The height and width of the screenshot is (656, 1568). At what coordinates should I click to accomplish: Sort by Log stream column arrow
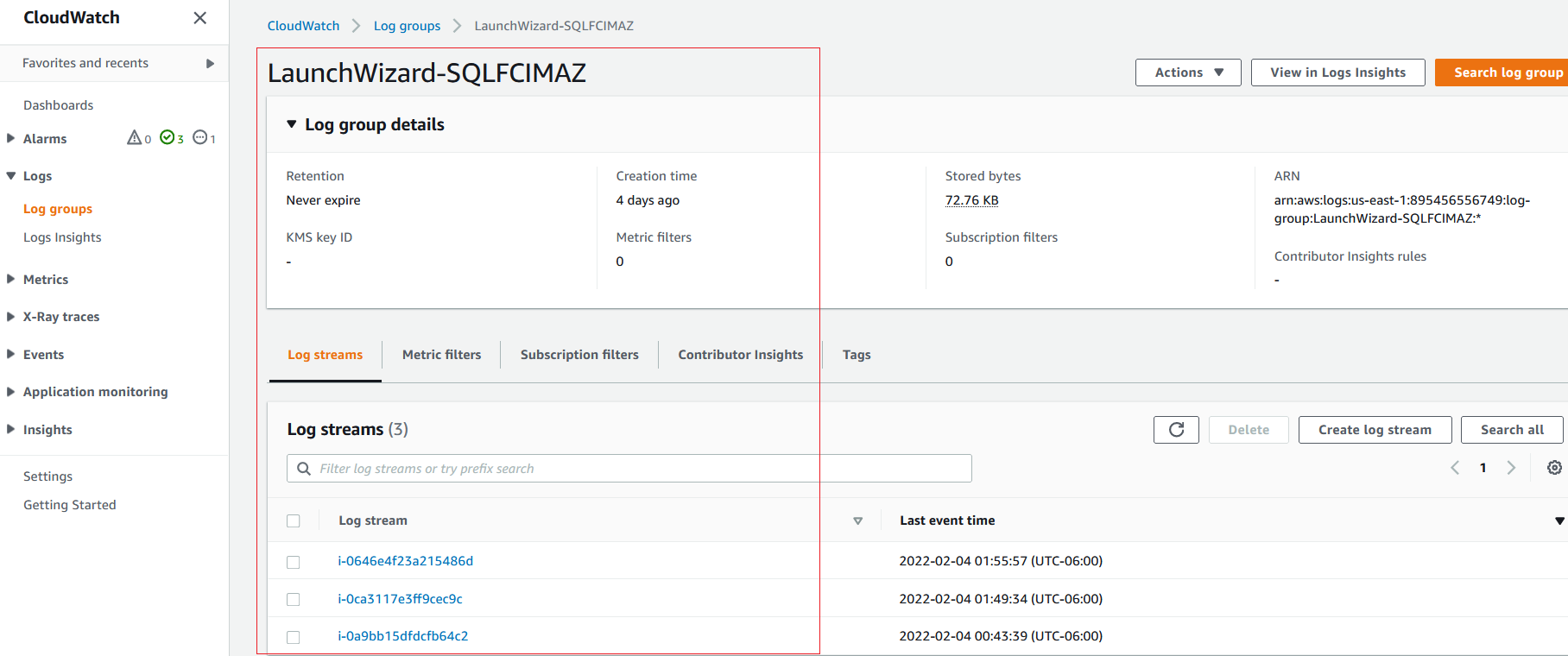tap(857, 520)
